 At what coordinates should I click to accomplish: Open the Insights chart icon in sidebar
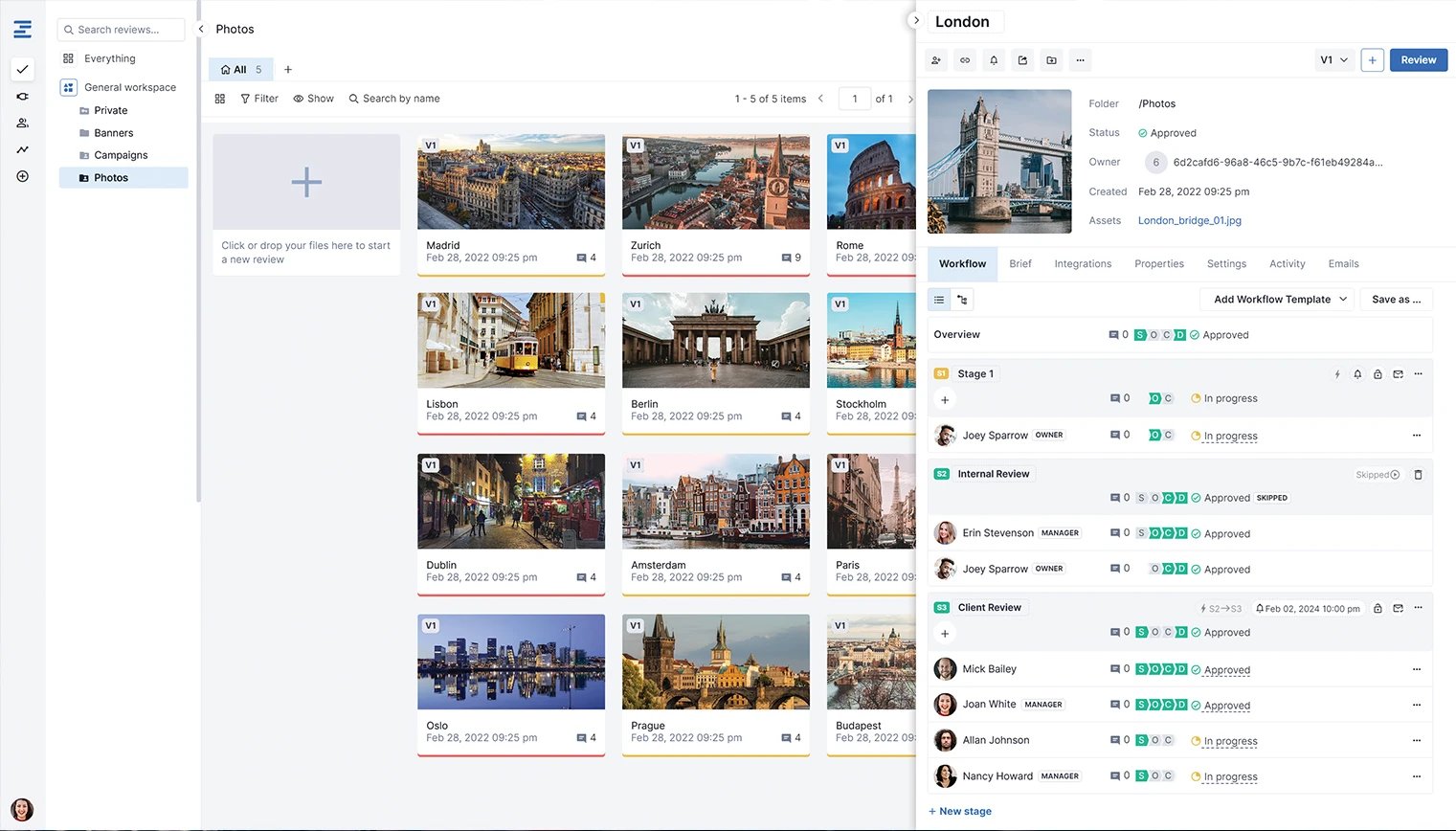pyautogui.click(x=21, y=149)
